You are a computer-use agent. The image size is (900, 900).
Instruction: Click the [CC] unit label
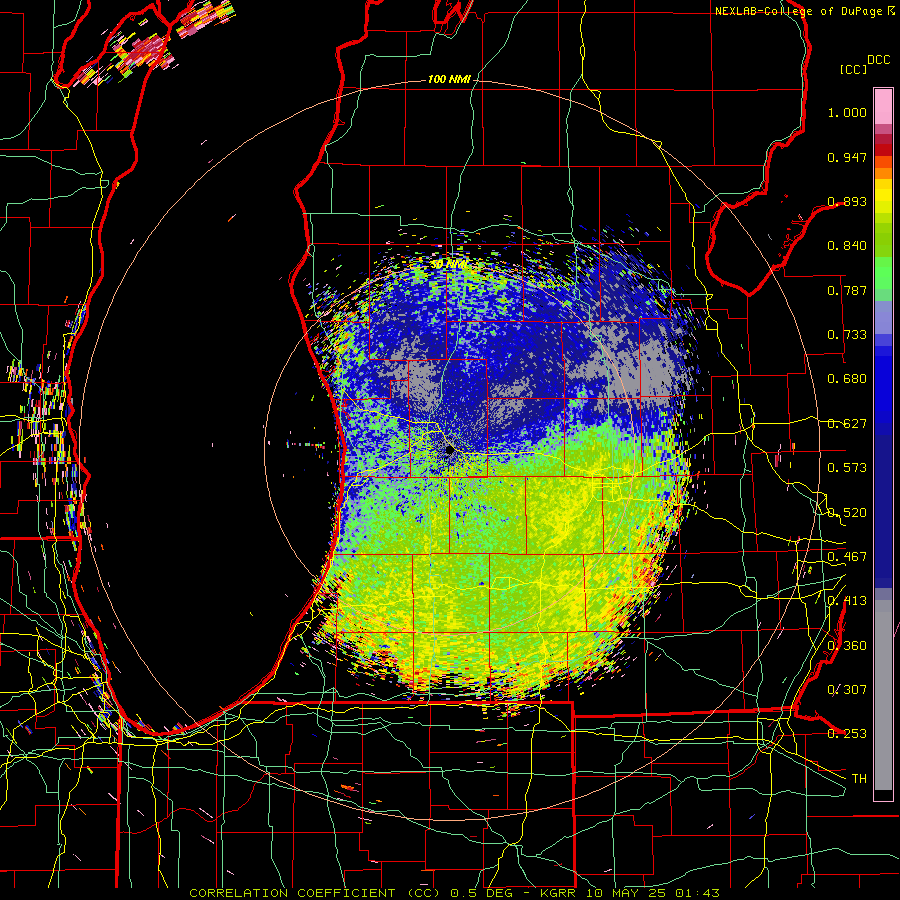point(854,69)
